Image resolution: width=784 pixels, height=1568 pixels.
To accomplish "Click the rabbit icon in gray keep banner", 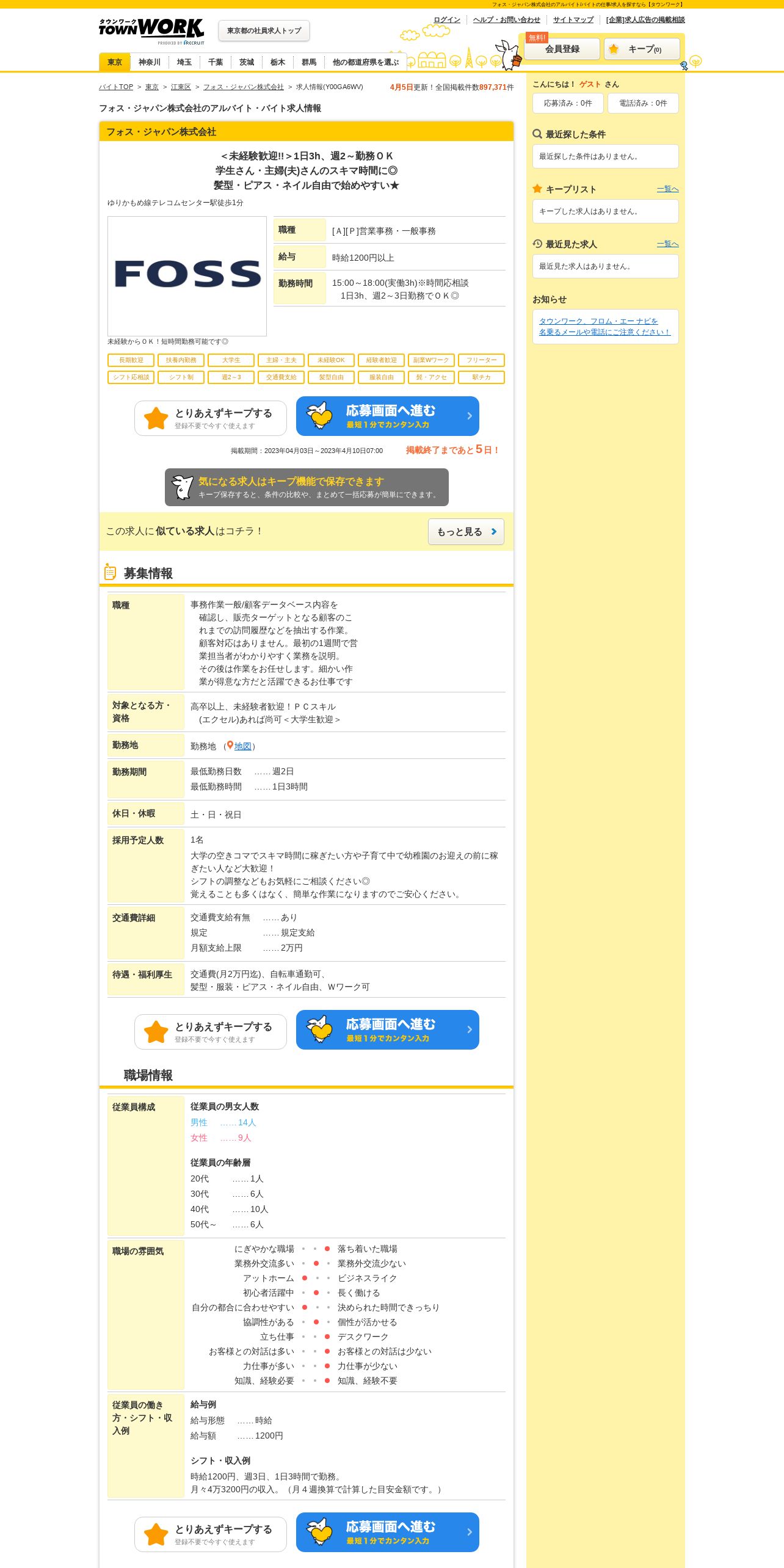I will click(x=182, y=487).
